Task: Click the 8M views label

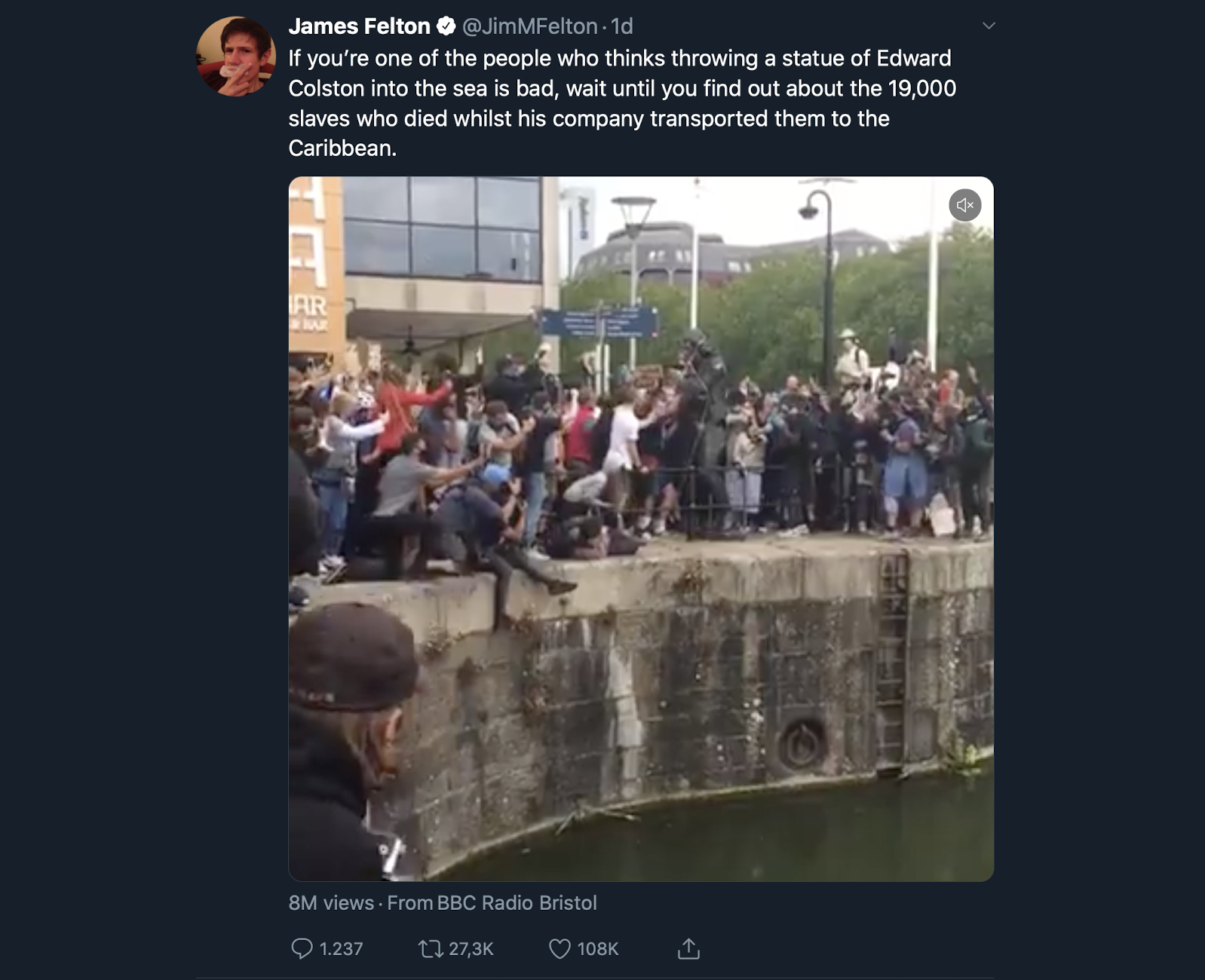Action: 331,902
